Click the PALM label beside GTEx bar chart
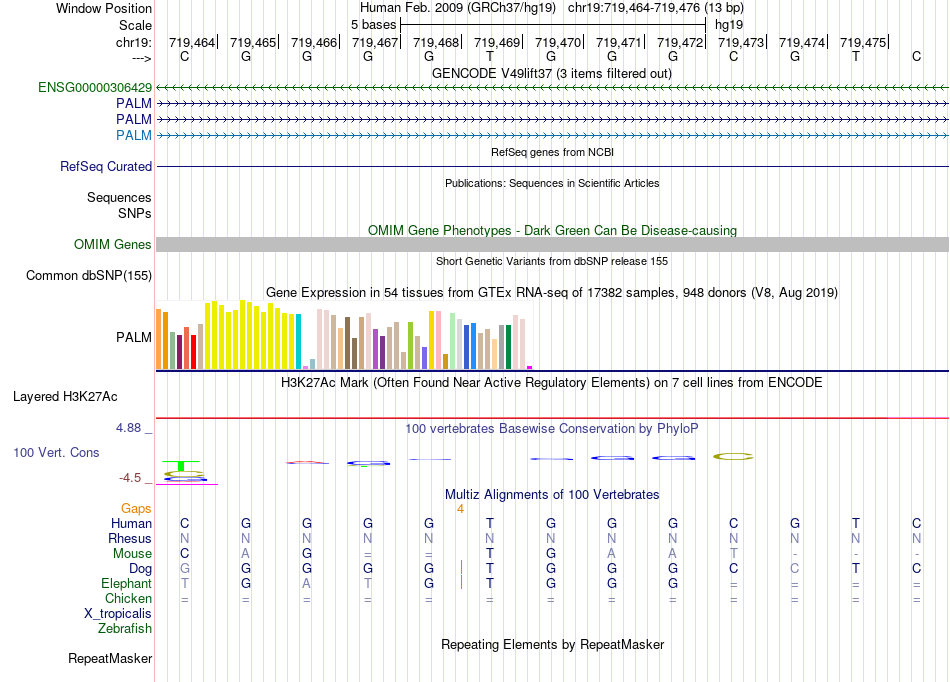This screenshot has height=682, width=950. point(134,337)
